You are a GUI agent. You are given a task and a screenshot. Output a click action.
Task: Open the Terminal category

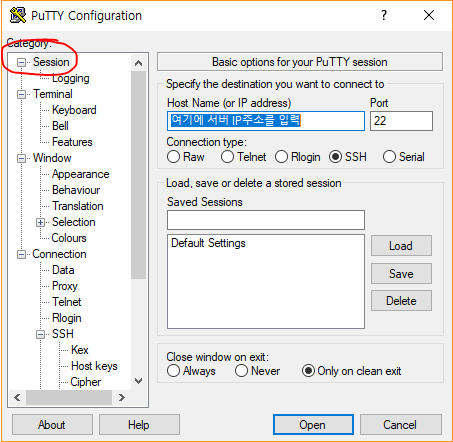(x=53, y=94)
